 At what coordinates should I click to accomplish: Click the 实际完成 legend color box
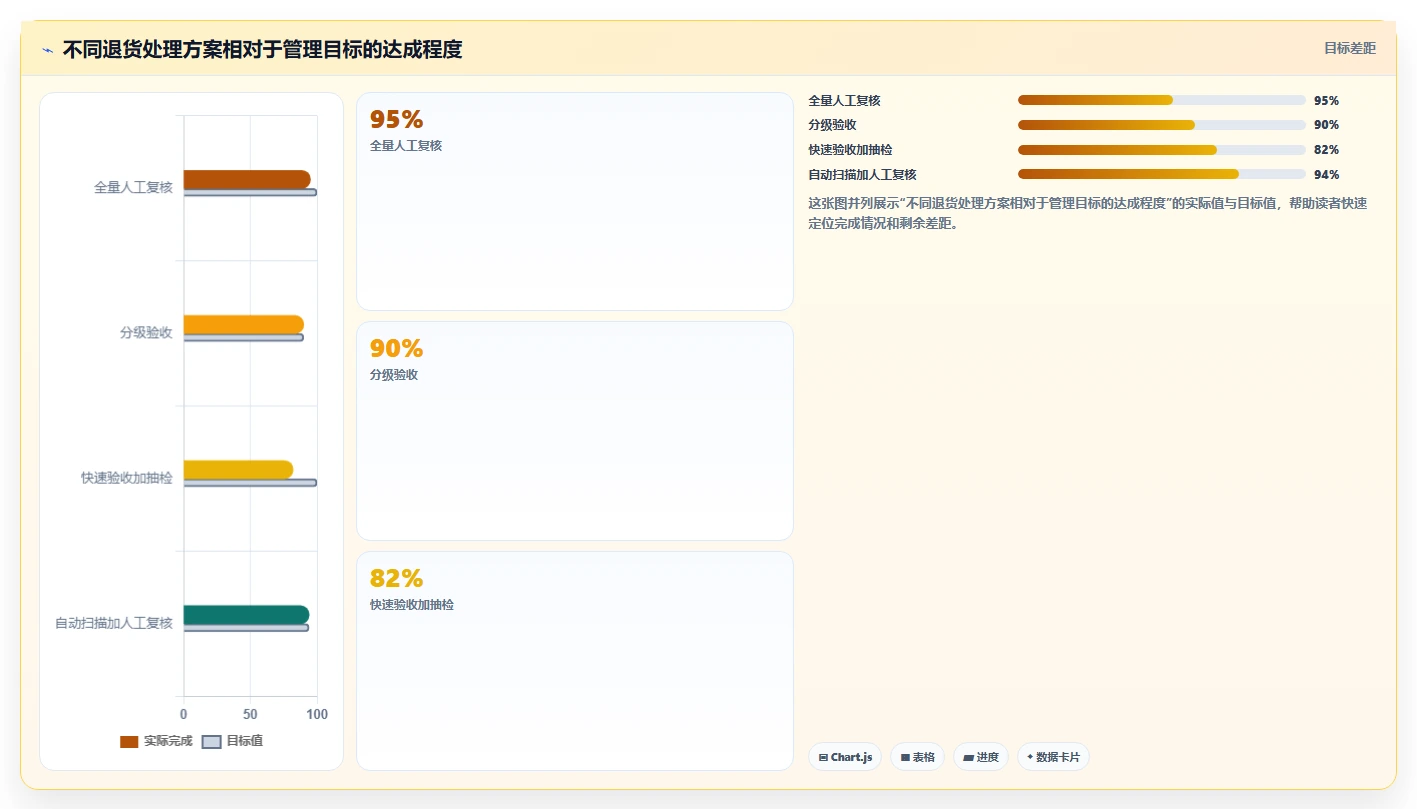(x=129, y=742)
